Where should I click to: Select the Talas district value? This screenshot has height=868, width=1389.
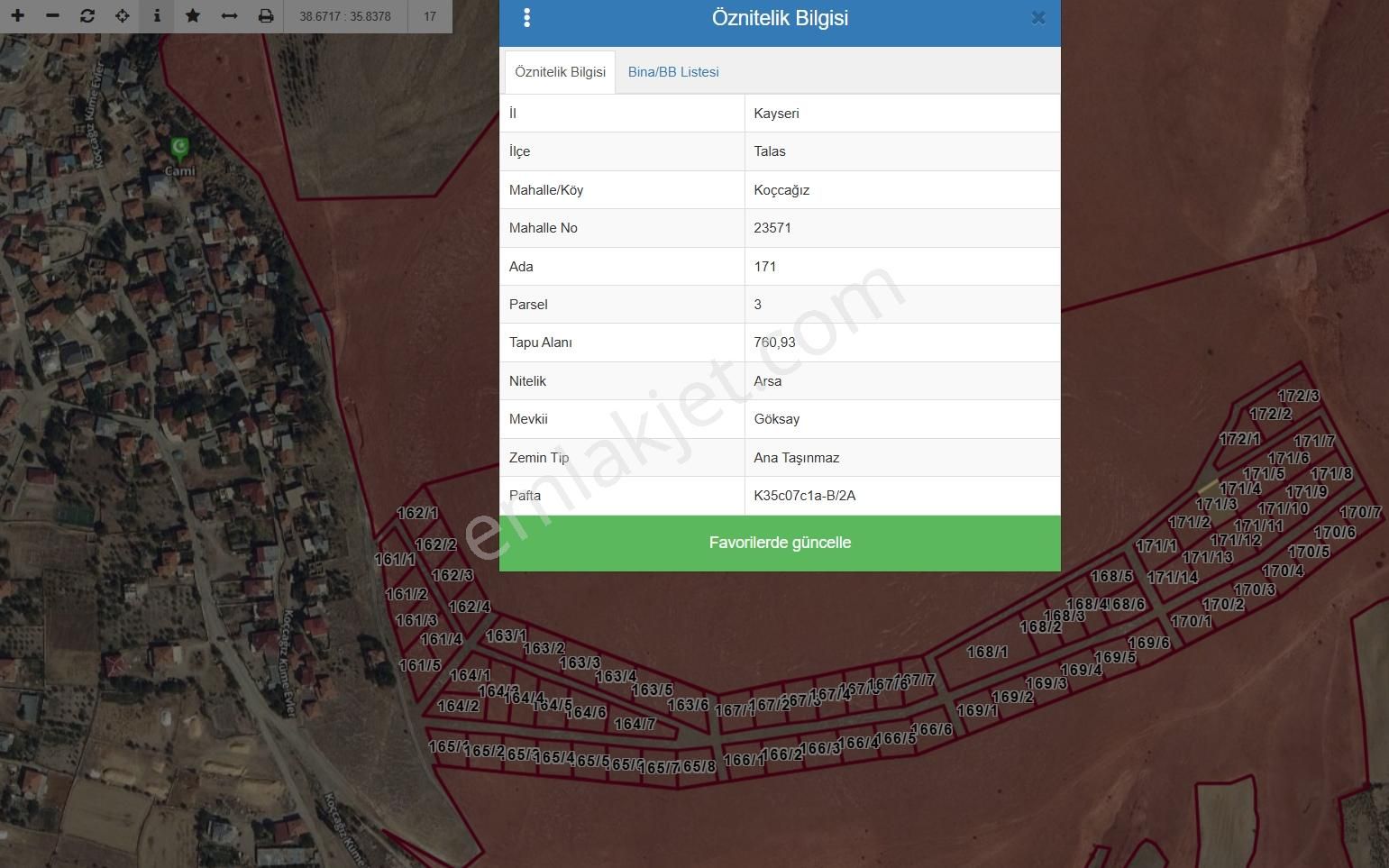pos(902,151)
